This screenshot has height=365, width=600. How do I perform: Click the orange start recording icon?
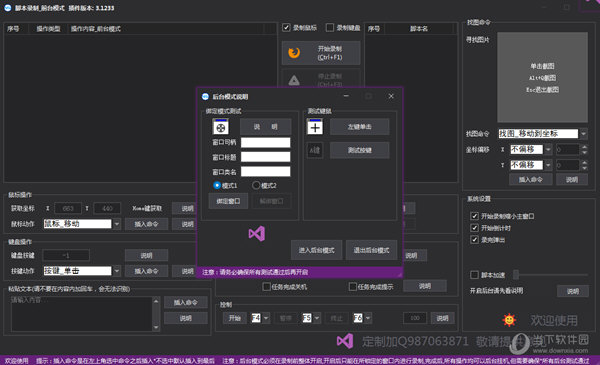click(x=294, y=52)
